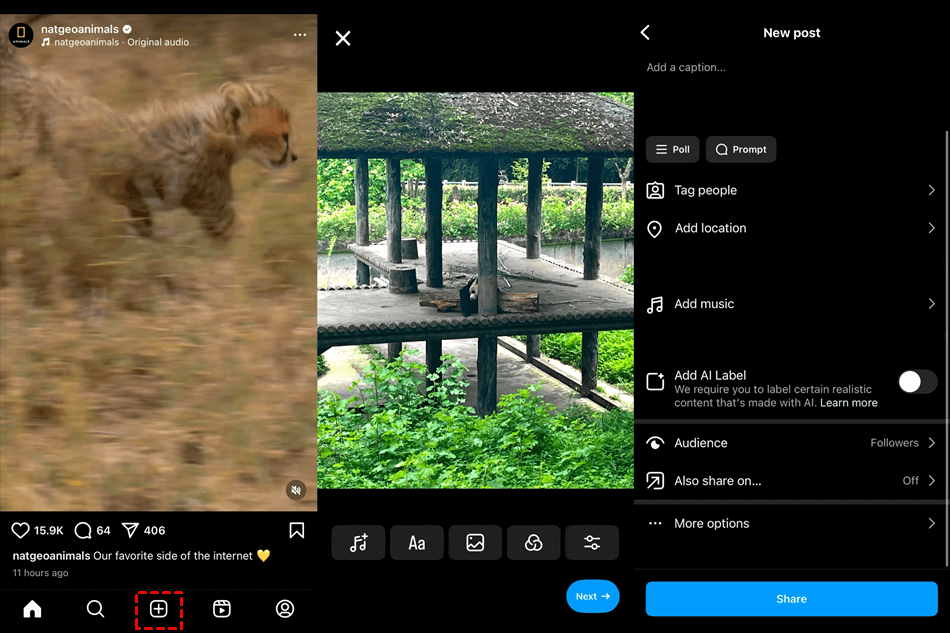Open Also share on Off setting
This screenshot has width=950, height=633.
click(x=919, y=480)
